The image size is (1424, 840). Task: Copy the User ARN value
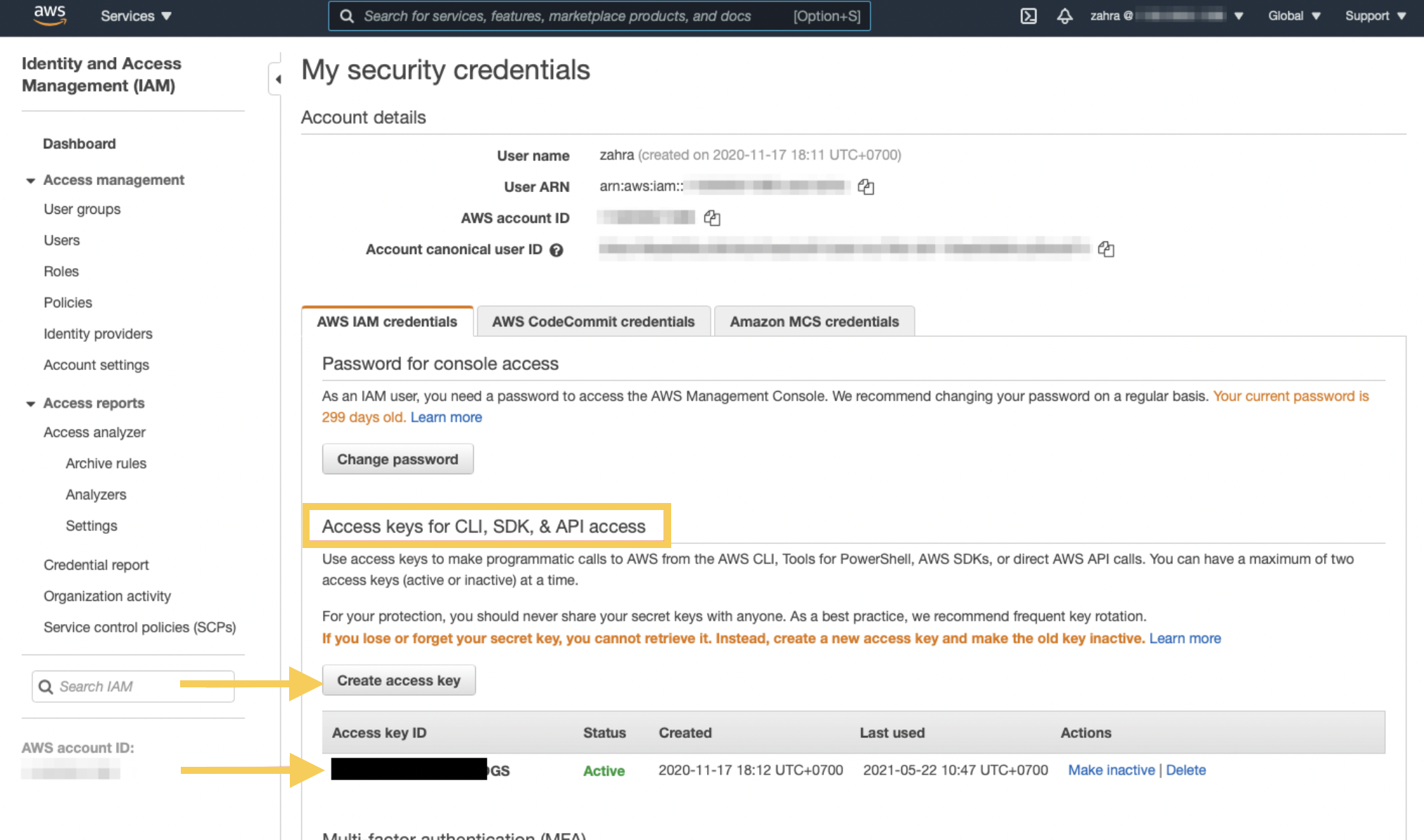click(x=866, y=186)
